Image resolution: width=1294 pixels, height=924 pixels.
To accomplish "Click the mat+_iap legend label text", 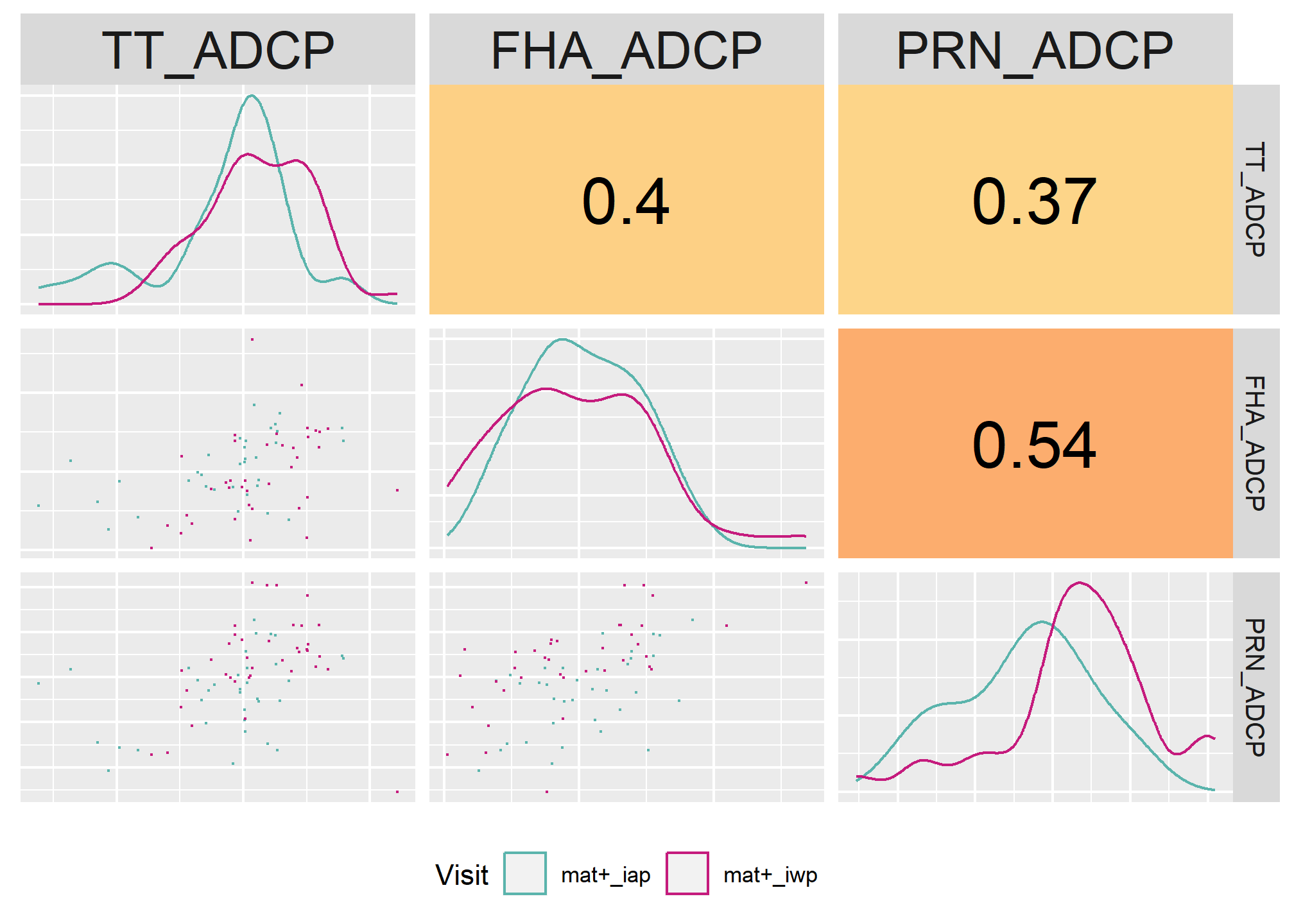I will coord(606,875).
